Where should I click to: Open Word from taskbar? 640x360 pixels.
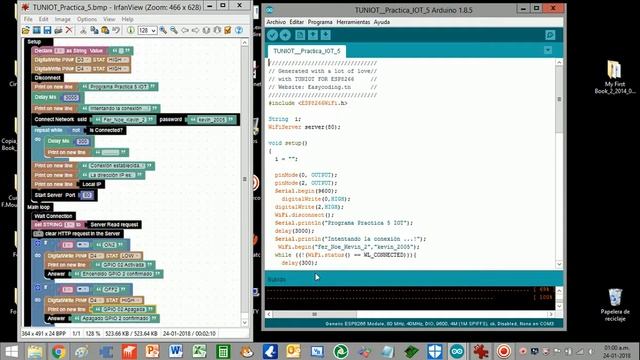pyautogui.click(x=176, y=351)
